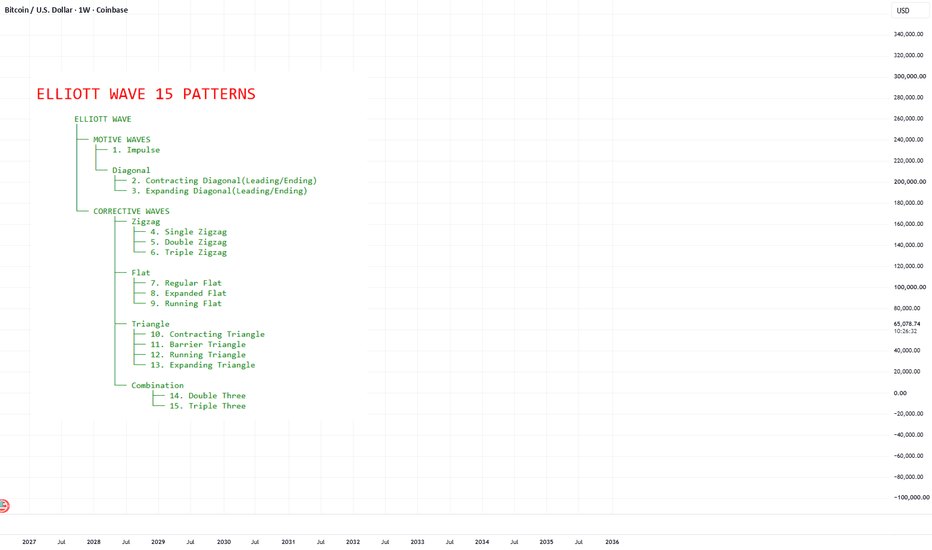Click the current price label 65,078.74

907,324
